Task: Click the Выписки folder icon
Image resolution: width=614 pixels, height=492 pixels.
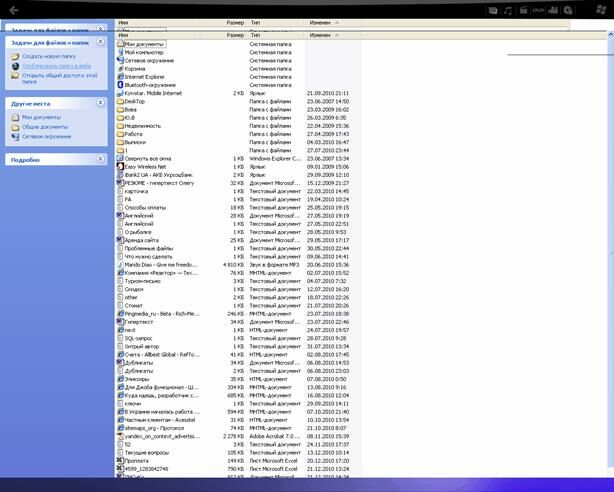Action: (120, 142)
